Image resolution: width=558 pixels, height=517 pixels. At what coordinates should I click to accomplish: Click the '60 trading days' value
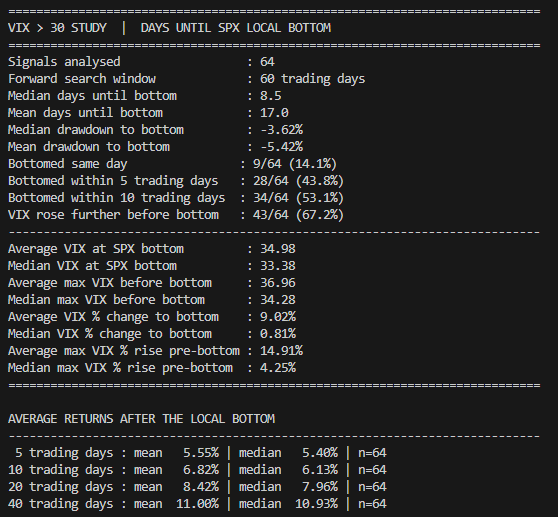pos(312,79)
